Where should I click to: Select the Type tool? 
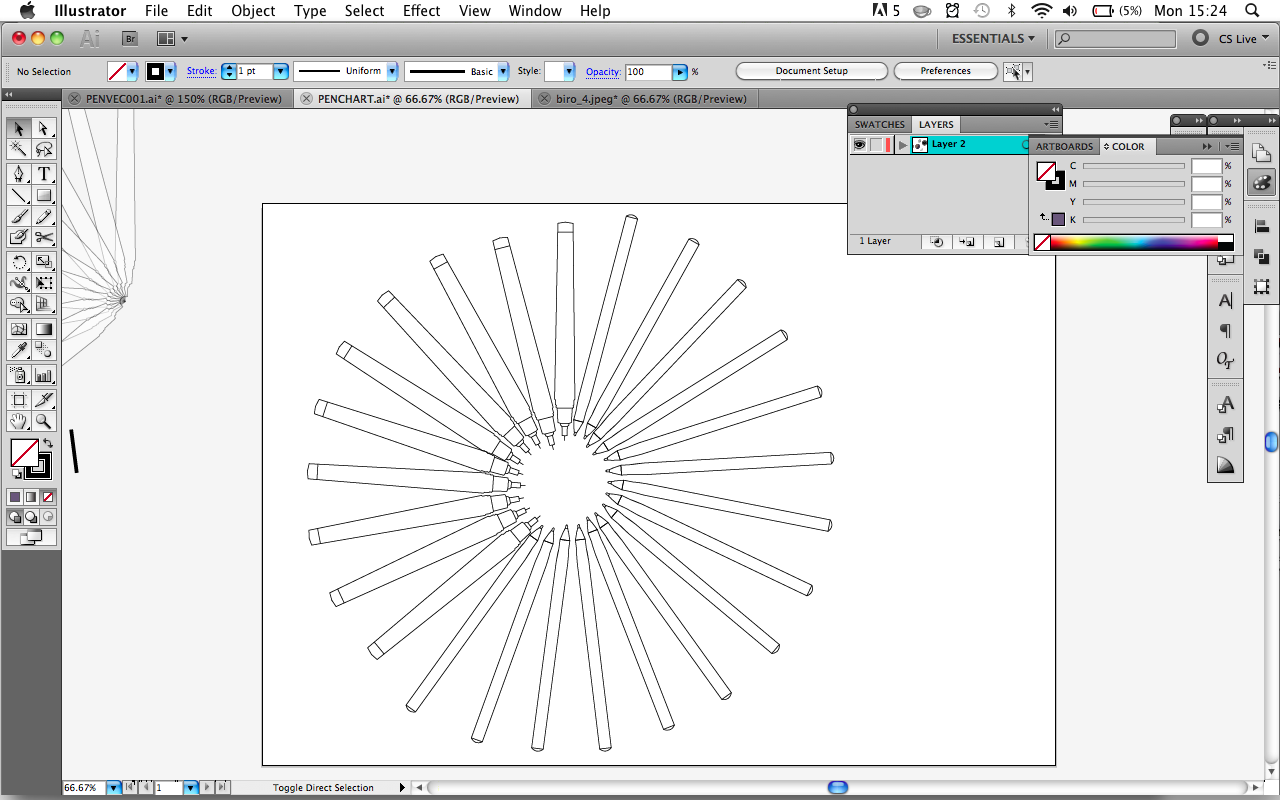[44, 173]
